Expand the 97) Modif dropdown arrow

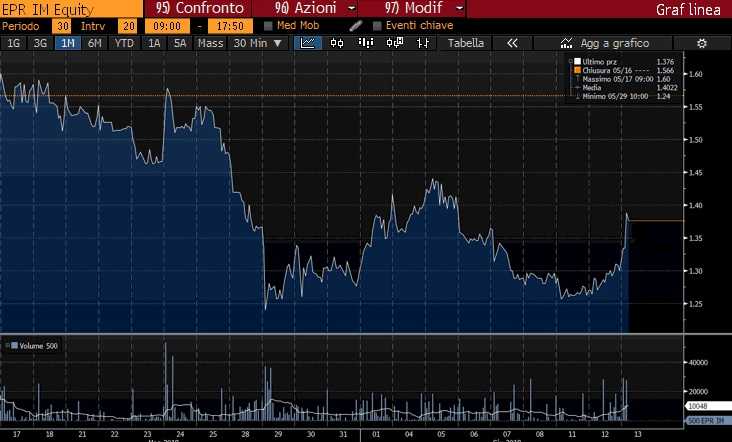click(459, 8)
